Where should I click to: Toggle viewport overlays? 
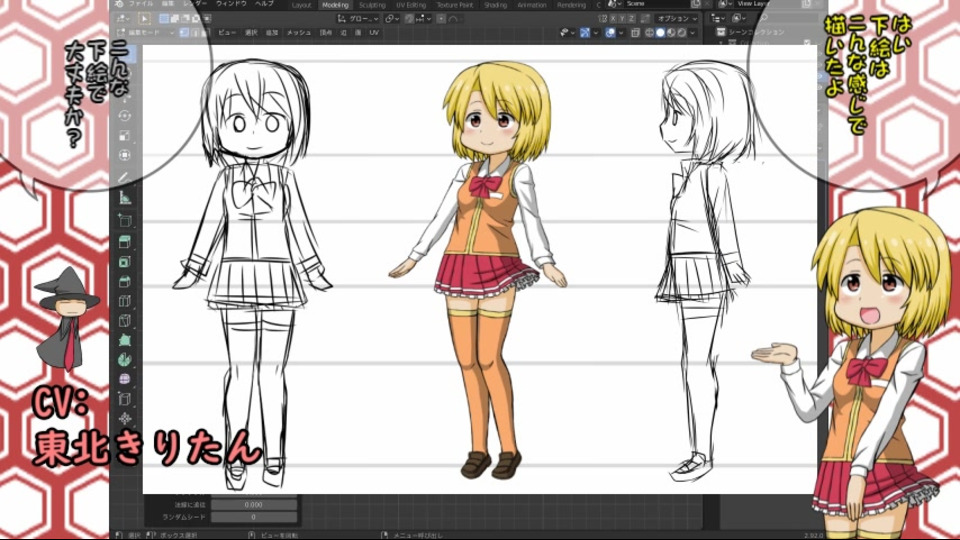610,32
